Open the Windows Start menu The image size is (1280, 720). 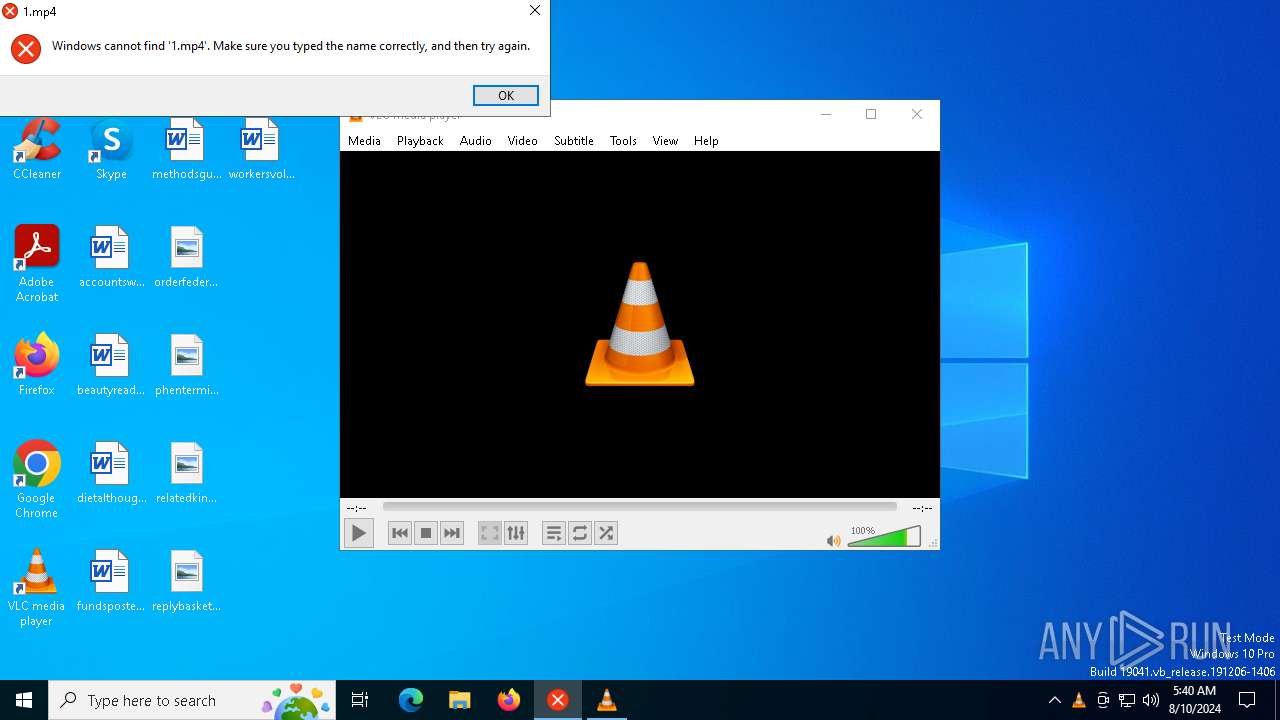24,700
